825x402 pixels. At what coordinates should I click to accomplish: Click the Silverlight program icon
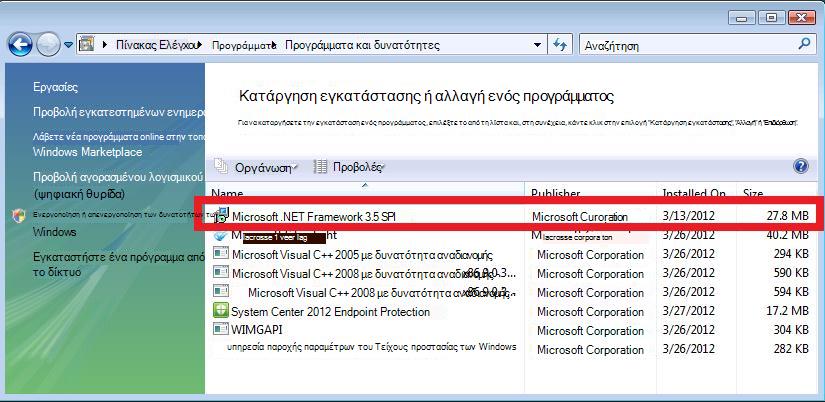(x=219, y=235)
